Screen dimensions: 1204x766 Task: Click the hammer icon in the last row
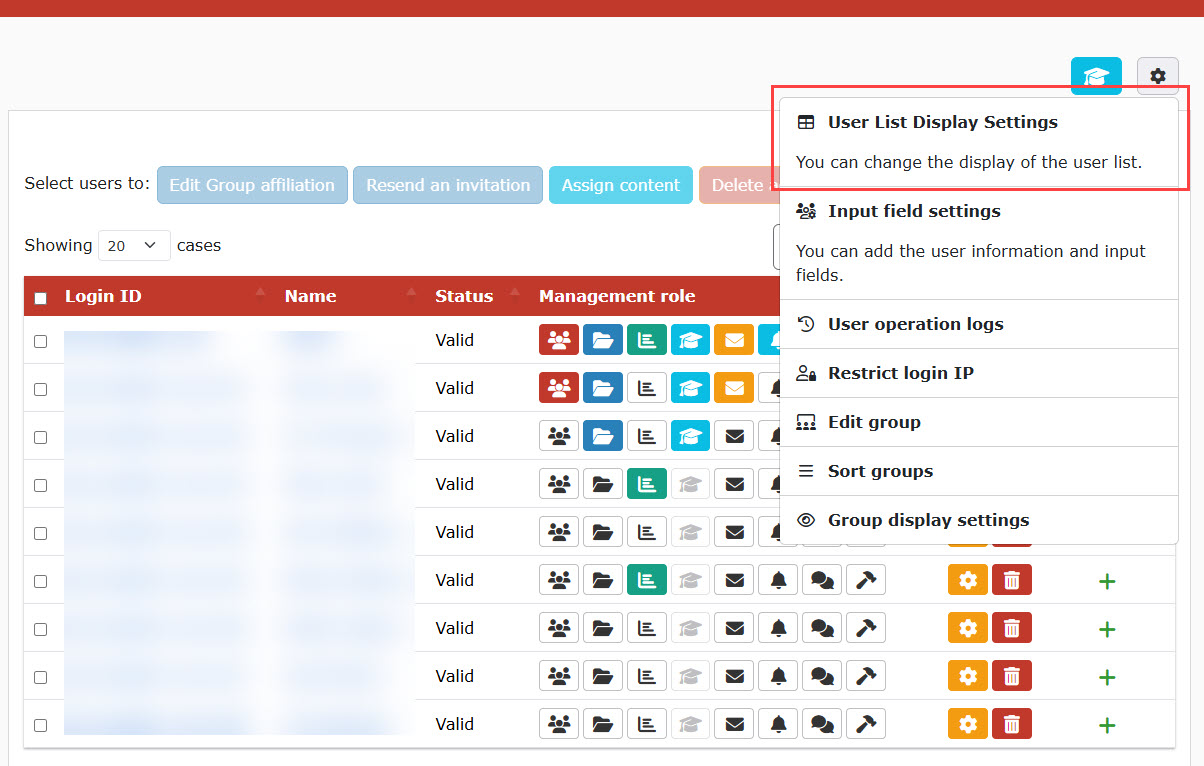click(865, 724)
